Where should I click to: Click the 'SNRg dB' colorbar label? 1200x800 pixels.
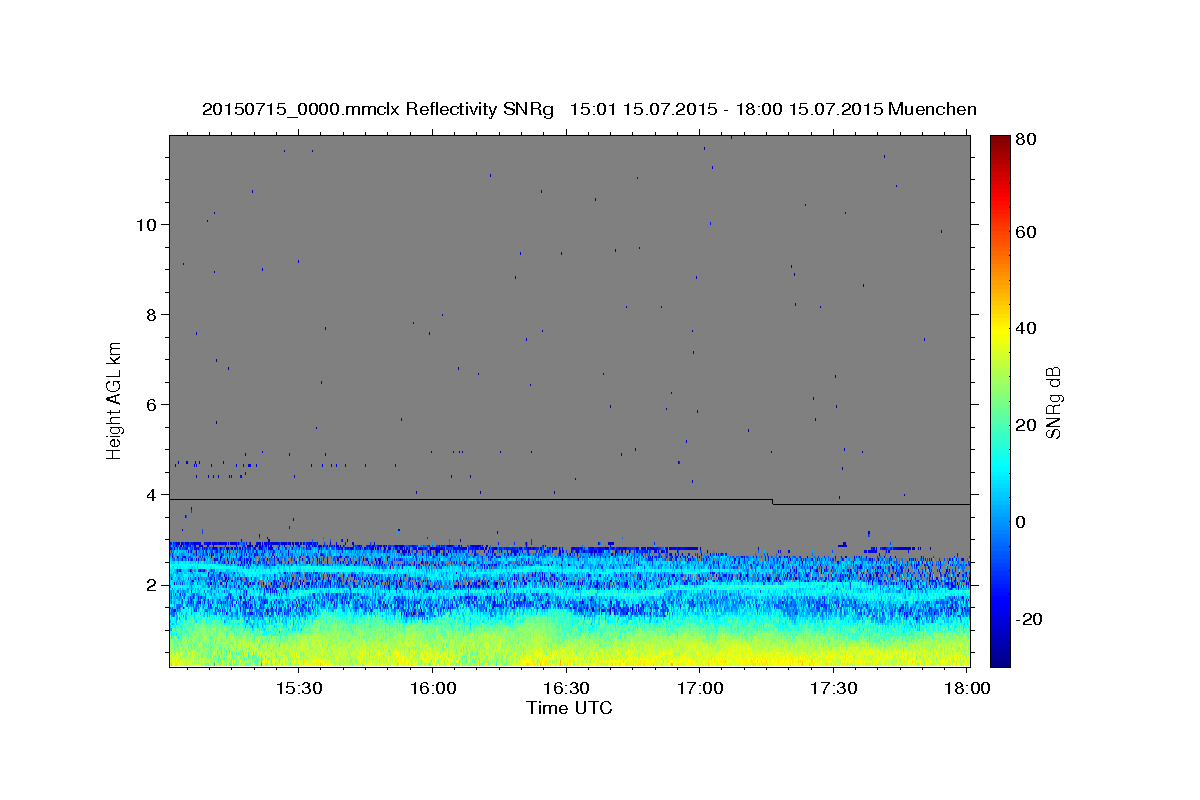[1052, 401]
